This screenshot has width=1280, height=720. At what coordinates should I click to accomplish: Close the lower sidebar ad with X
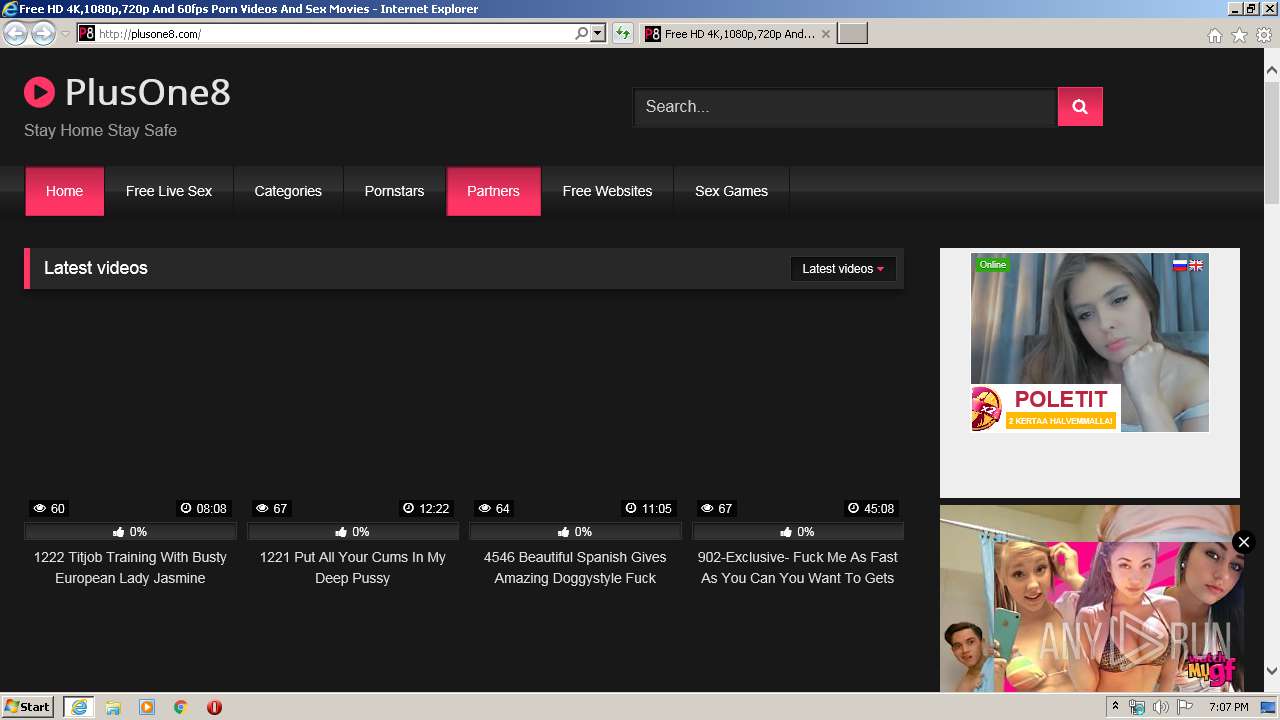click(x=1243, y=542)
